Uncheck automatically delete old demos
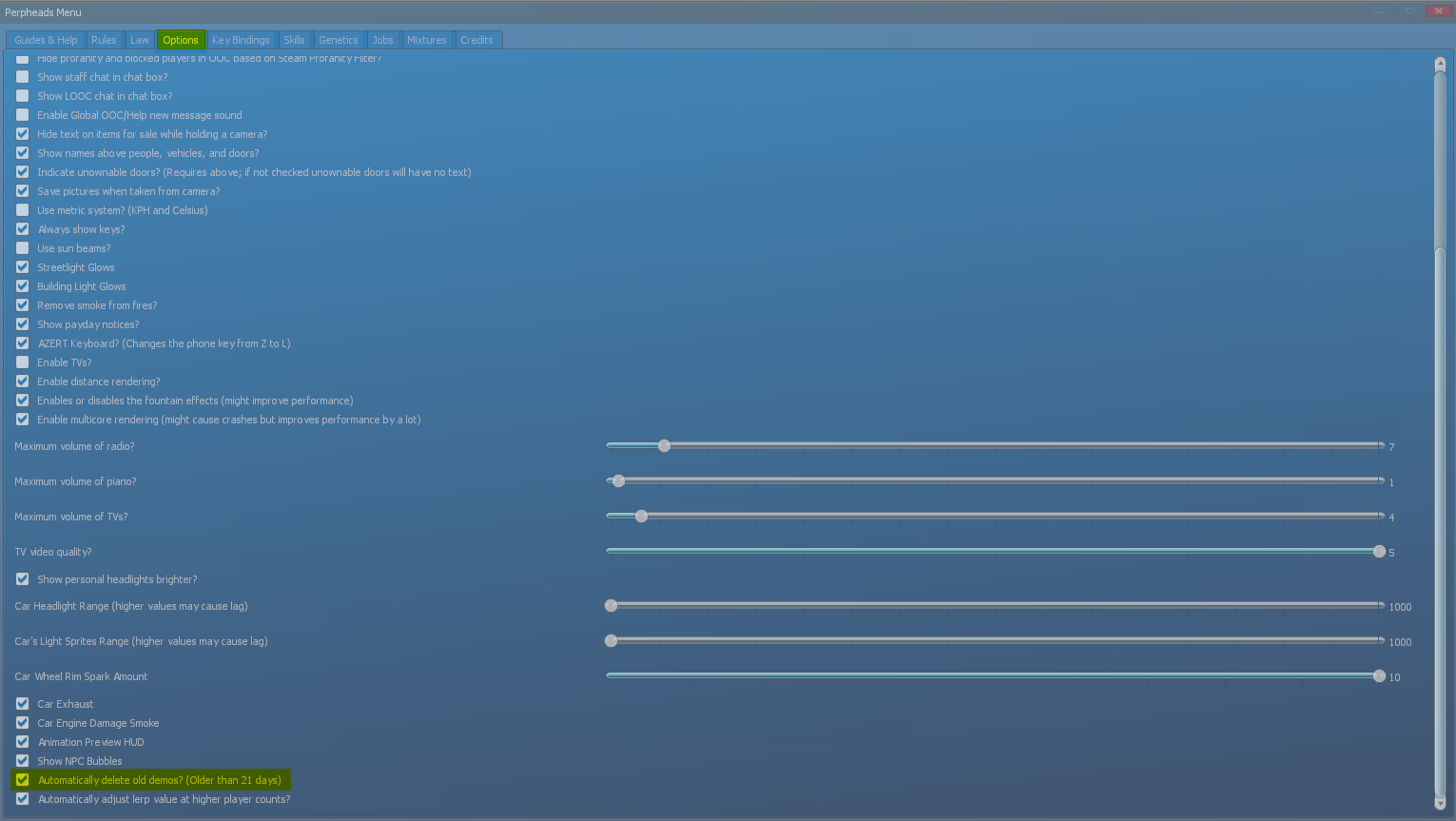This screenshot has height=821, width=1456. point(22,779)
